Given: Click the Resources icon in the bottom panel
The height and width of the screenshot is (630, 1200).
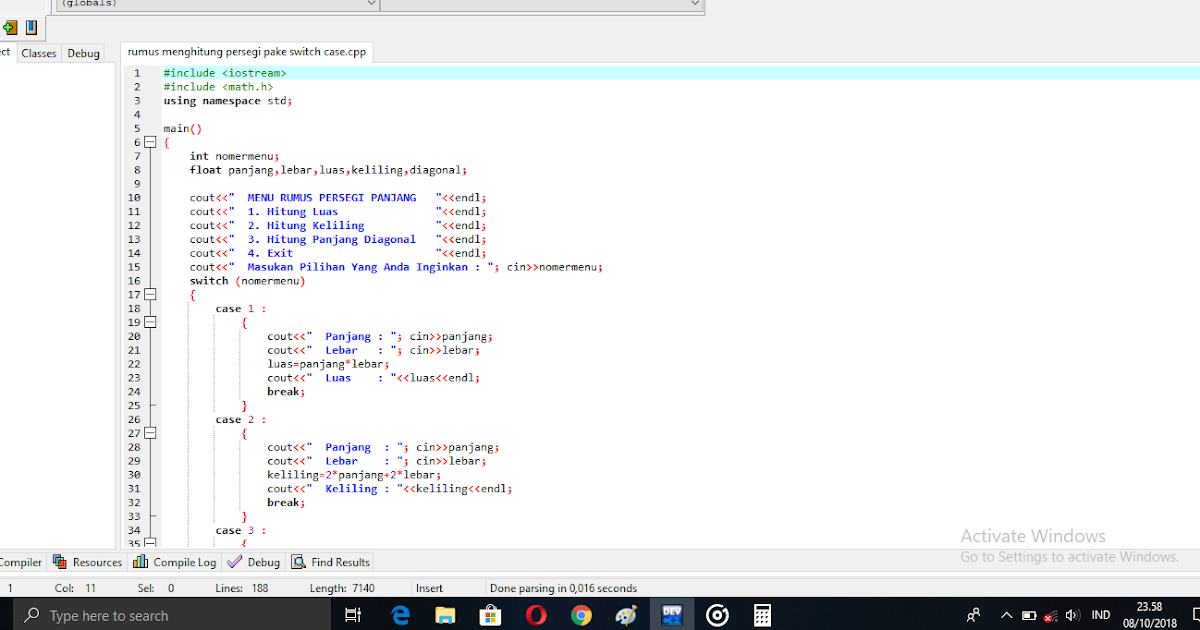Looking at the screenshot, I should (60, 562).
